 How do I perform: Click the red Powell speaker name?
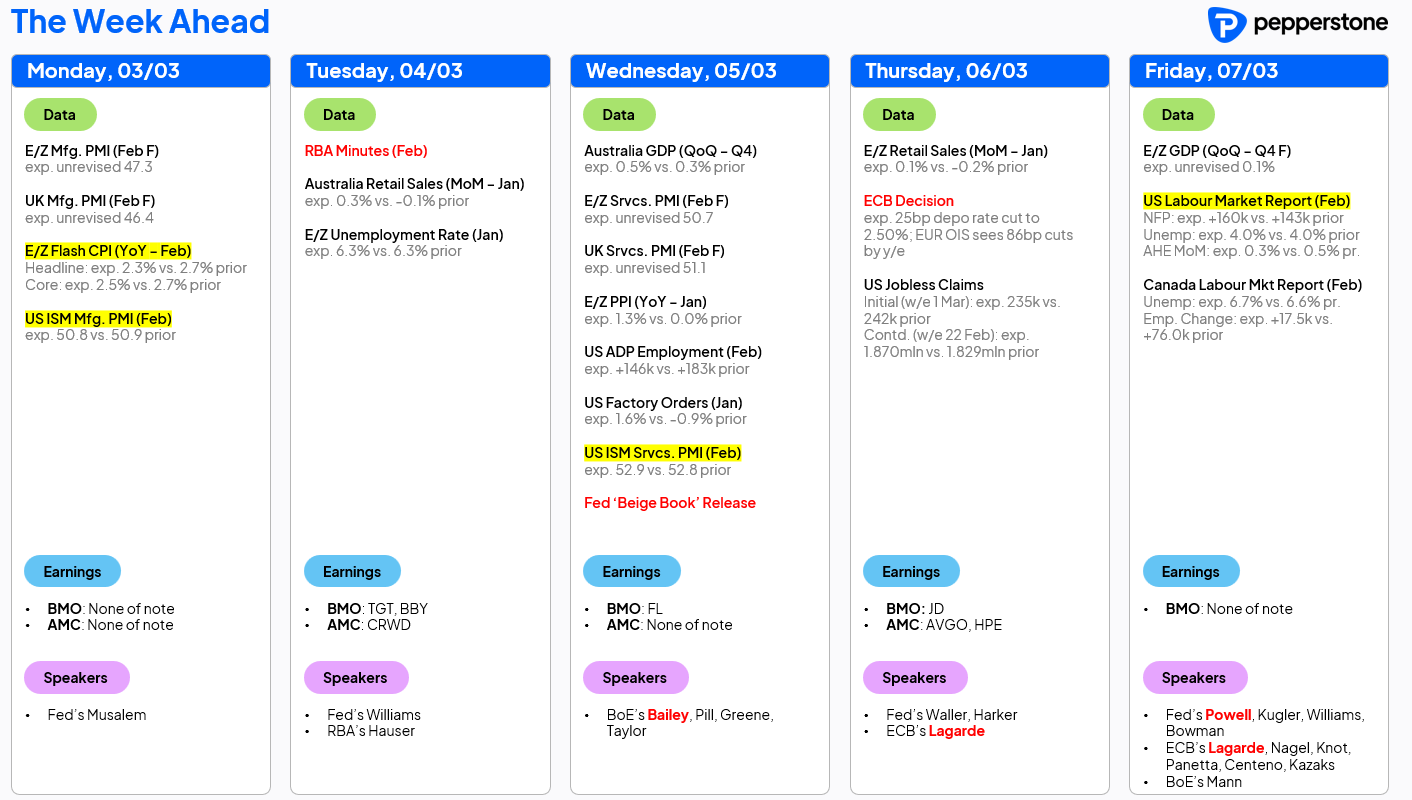[x=1228, y=715]
